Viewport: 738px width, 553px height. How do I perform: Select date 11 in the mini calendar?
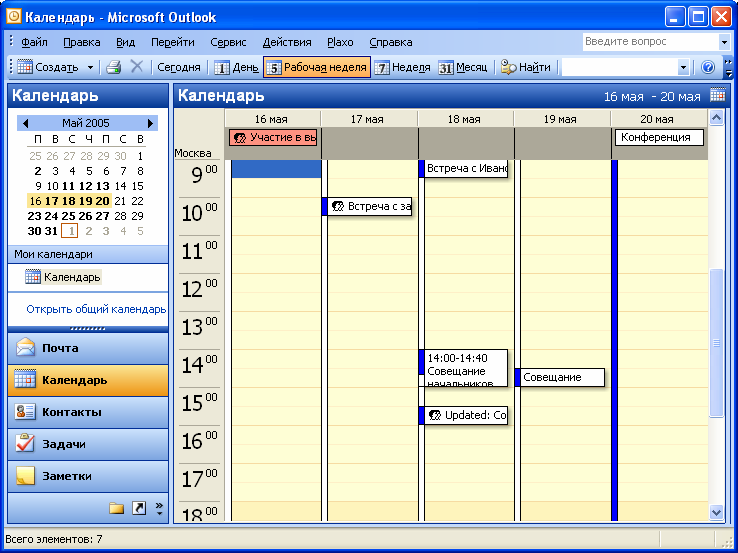tap(68, 186)
